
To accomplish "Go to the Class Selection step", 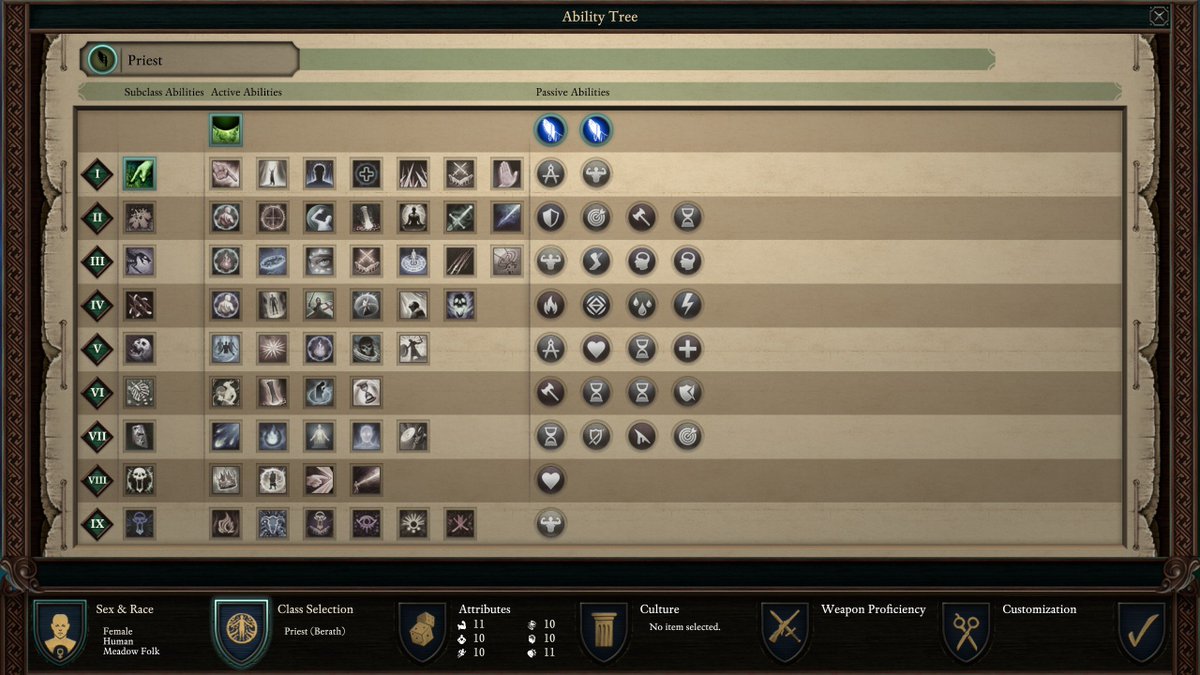I will pos(240,631).
